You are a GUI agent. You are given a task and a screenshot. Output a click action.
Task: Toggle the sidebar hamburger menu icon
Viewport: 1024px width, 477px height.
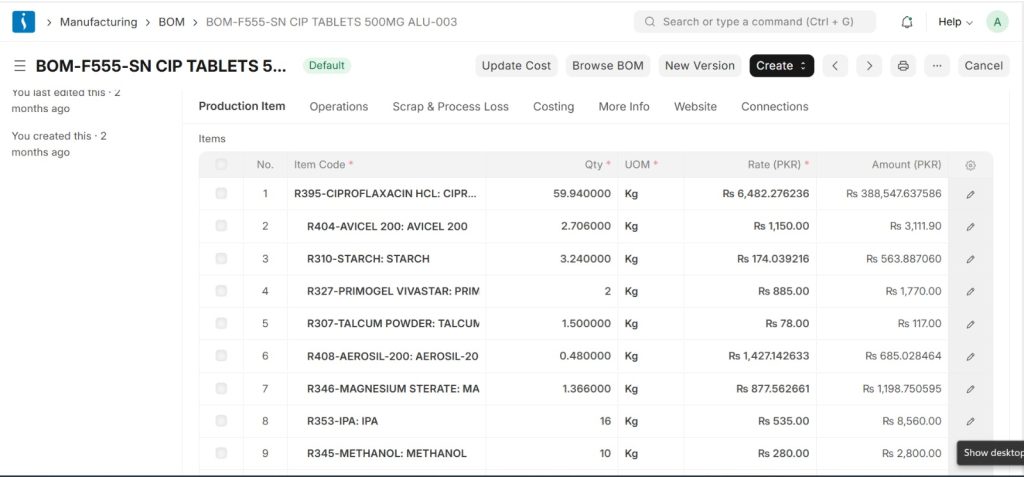(x=20, y=66)
